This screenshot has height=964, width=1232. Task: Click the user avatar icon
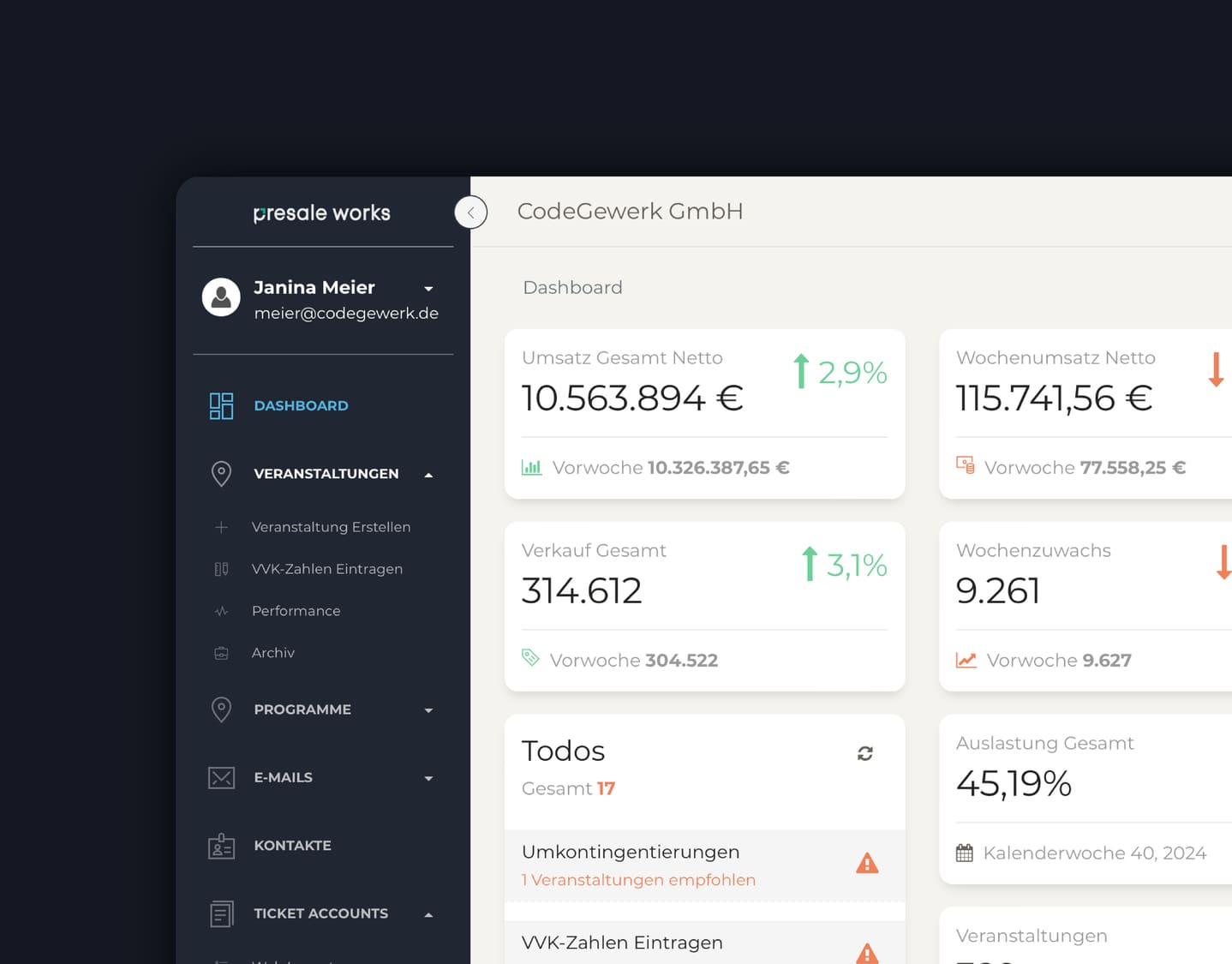(221, 297)
